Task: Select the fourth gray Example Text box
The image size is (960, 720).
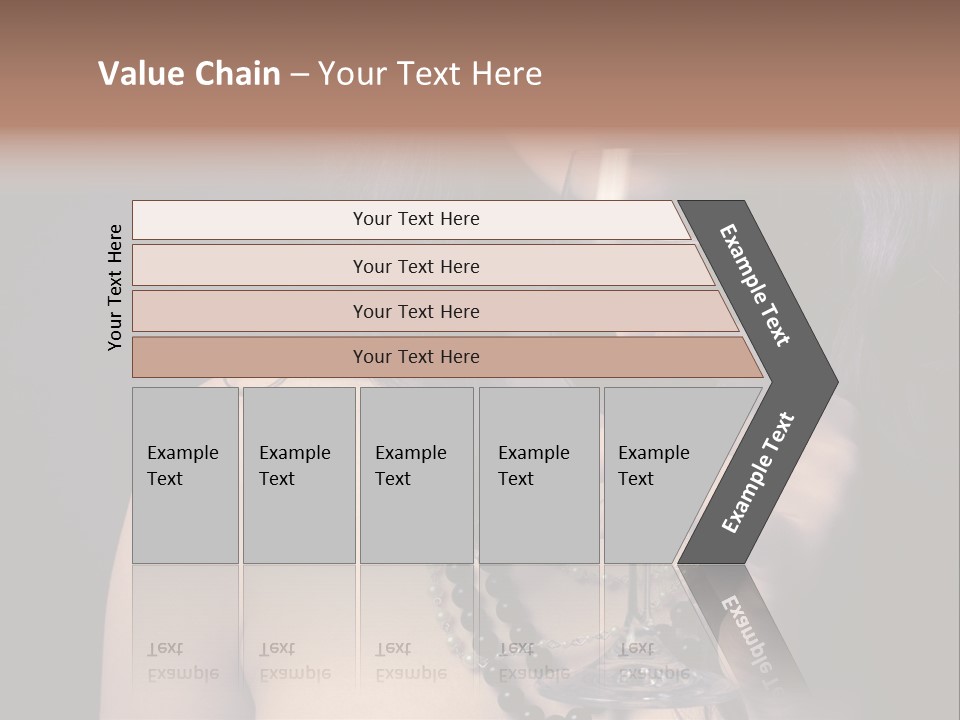Action: pos(536,466)
